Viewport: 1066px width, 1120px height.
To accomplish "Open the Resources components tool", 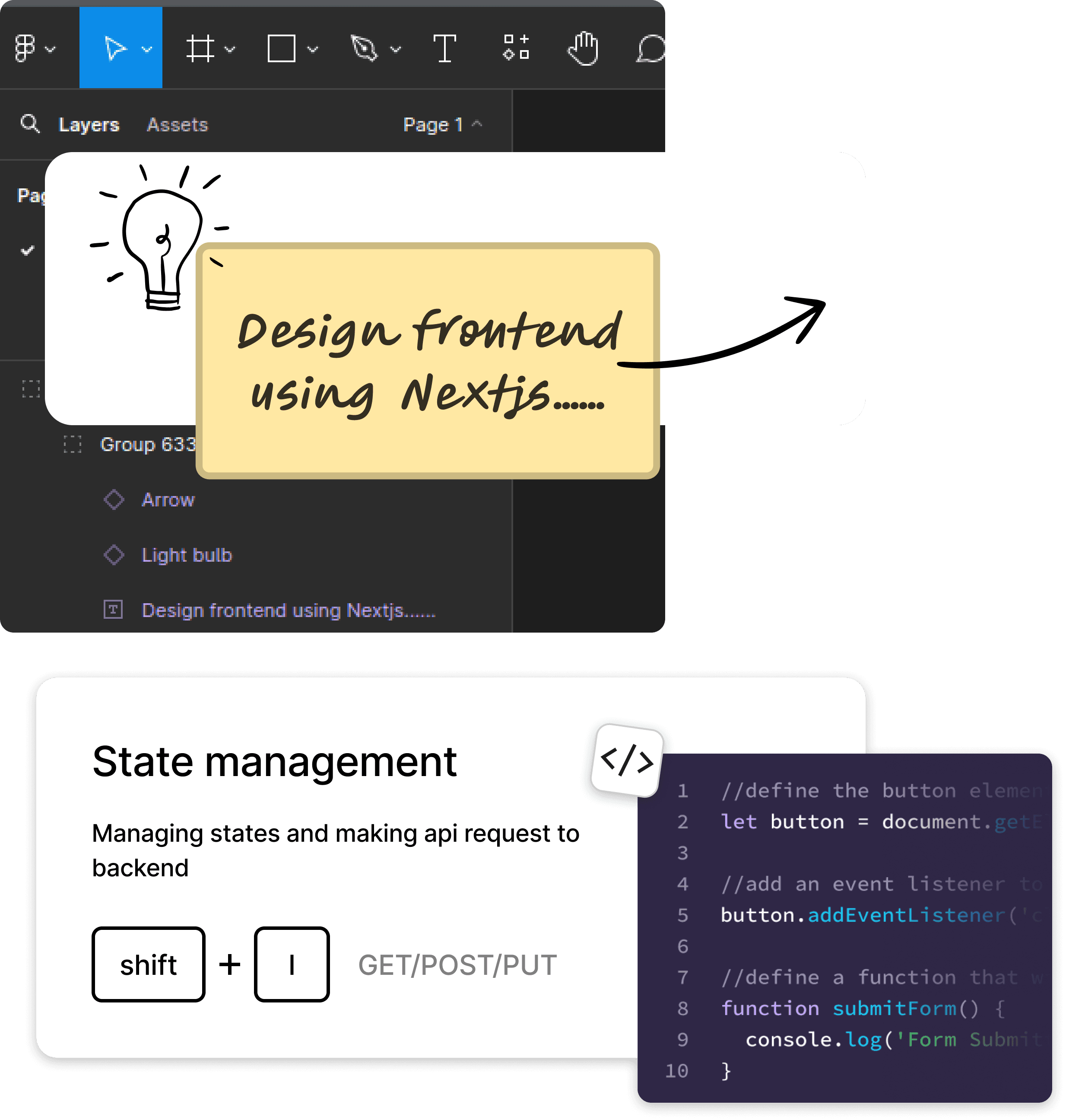I will pyautogui.click(x=516, y=47).
